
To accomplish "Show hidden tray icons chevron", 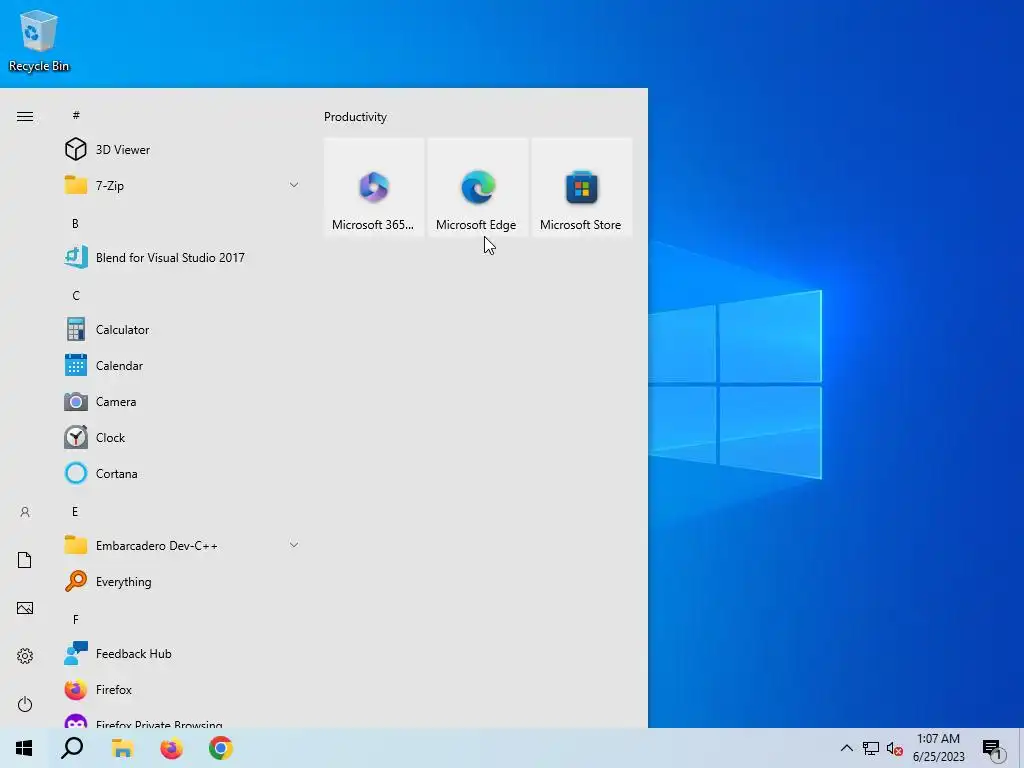I will (846, 748).
